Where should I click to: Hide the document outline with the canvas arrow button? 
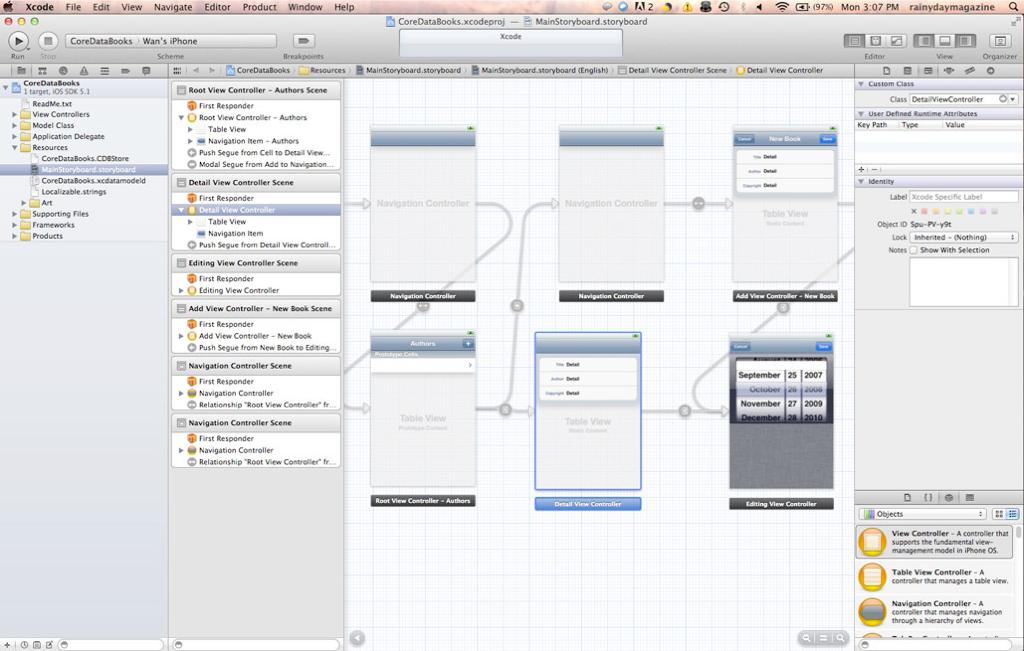click(x=357, y=638)
